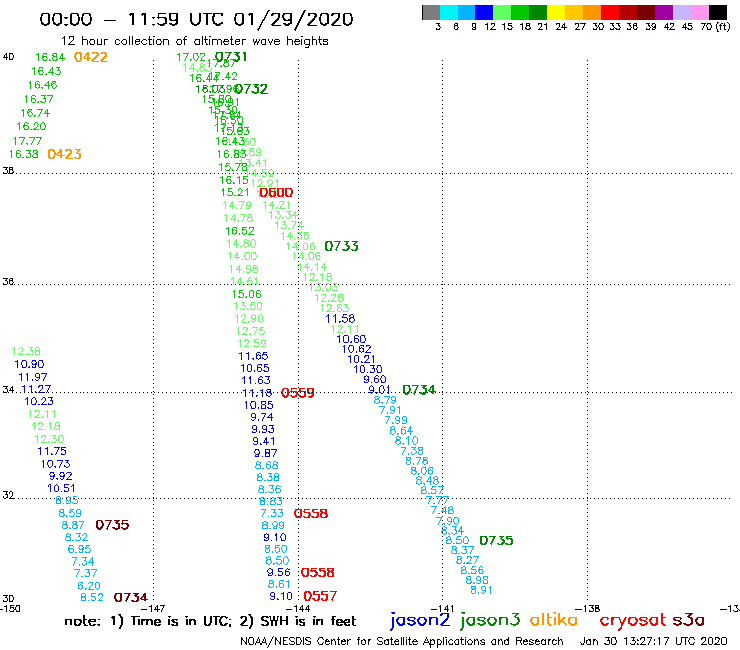This screenshot has width=740, height=650.
Task: Select wave height value 8.52
Action: click(x=92, y=598)
